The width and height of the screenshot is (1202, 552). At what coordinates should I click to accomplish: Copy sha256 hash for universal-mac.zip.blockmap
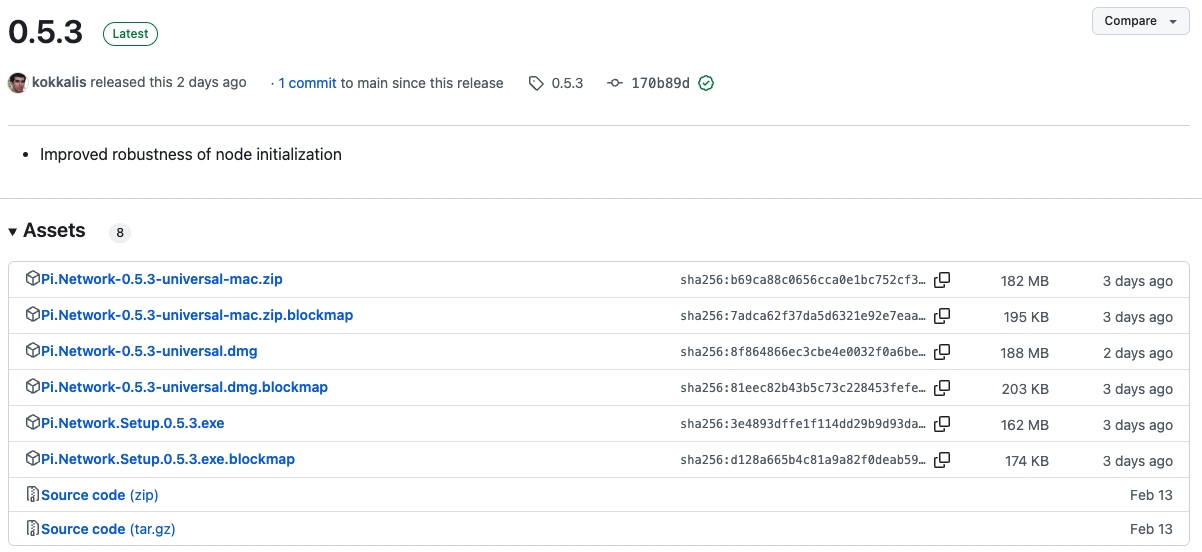(941, 316)
